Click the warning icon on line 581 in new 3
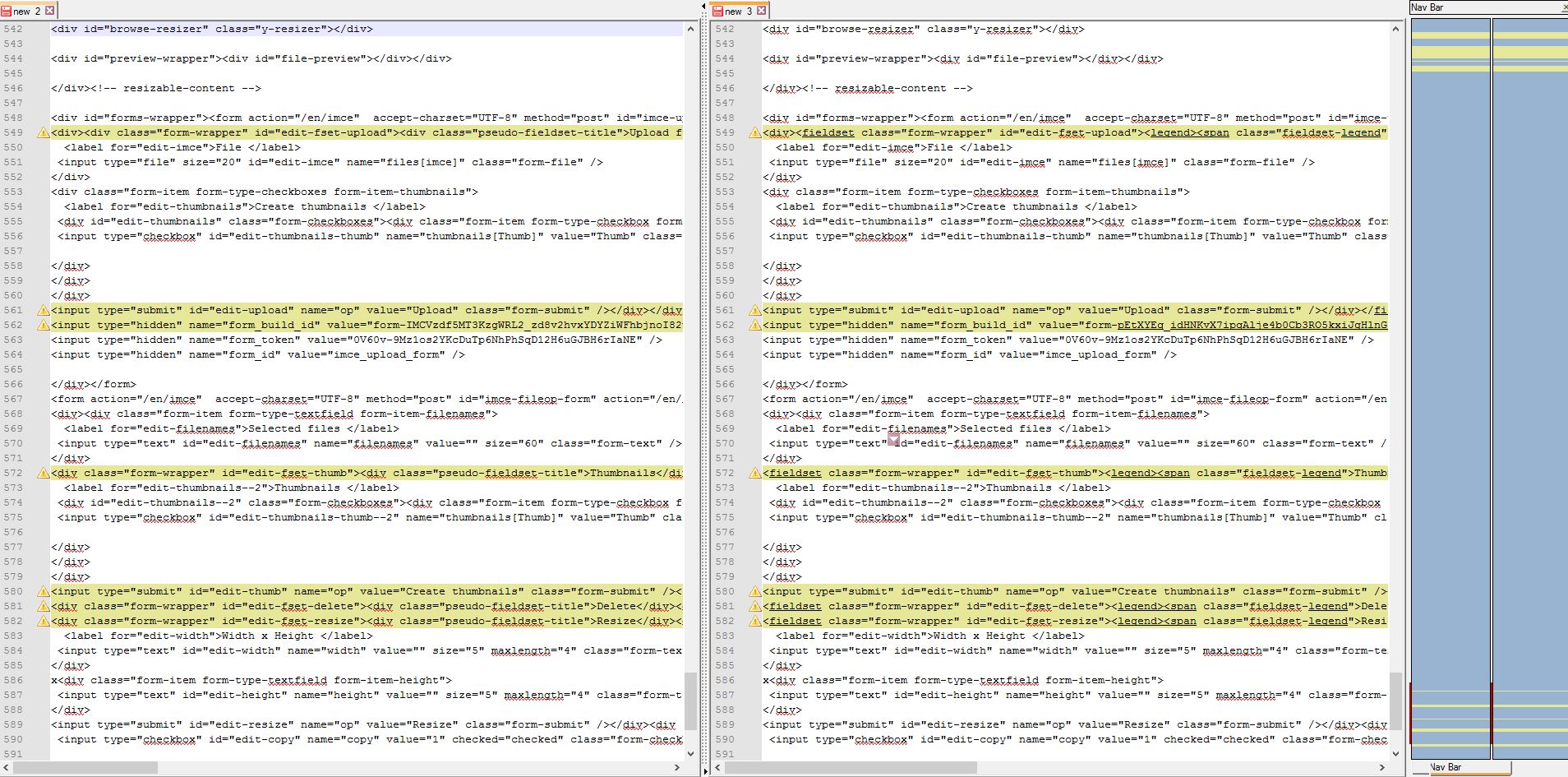The height and width of the screenshot is (777, 1568). click(x=754, y=606)
